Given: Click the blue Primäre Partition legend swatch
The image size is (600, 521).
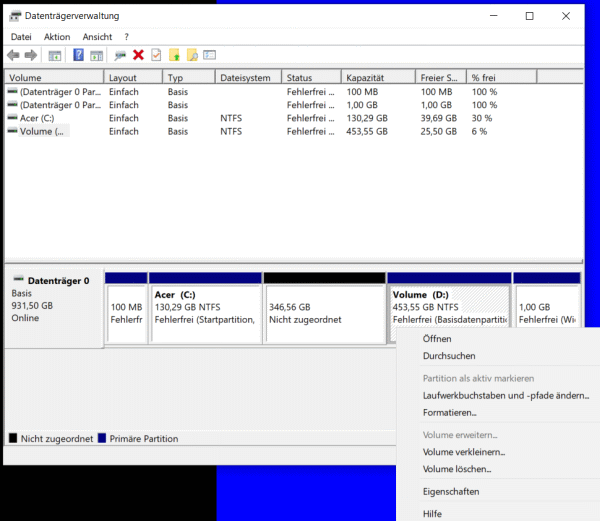Looking at the screenshot, I should pos(102,438).
